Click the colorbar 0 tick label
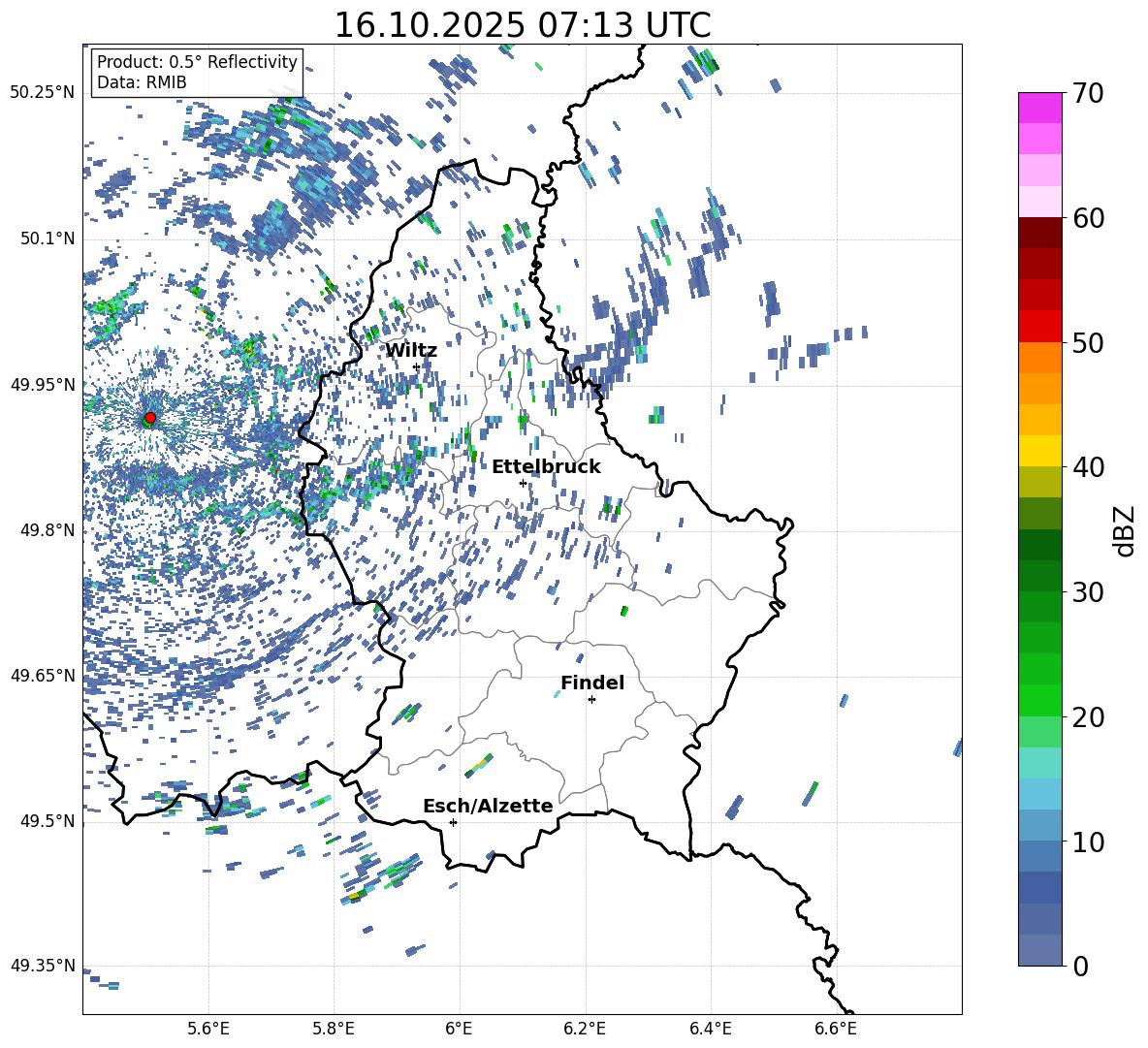 (x=1080, y=966)
